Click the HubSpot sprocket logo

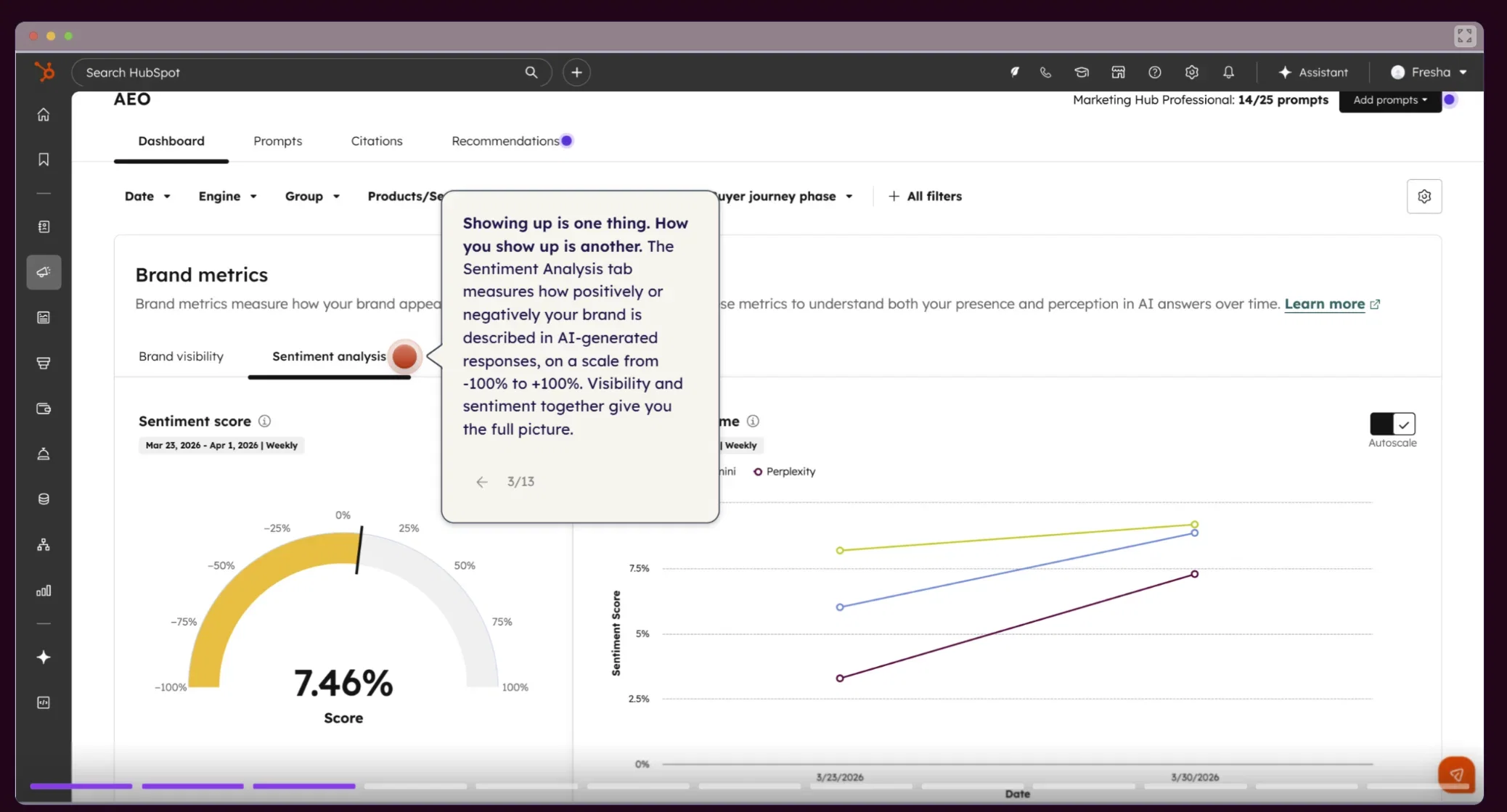coord(44,72)
